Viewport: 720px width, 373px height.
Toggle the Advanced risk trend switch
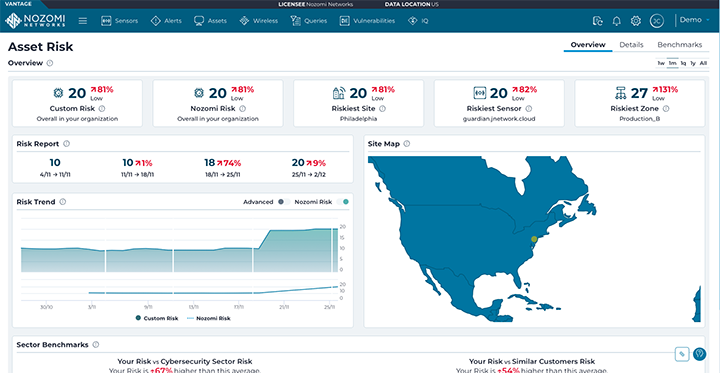click(x=283, y=202)
